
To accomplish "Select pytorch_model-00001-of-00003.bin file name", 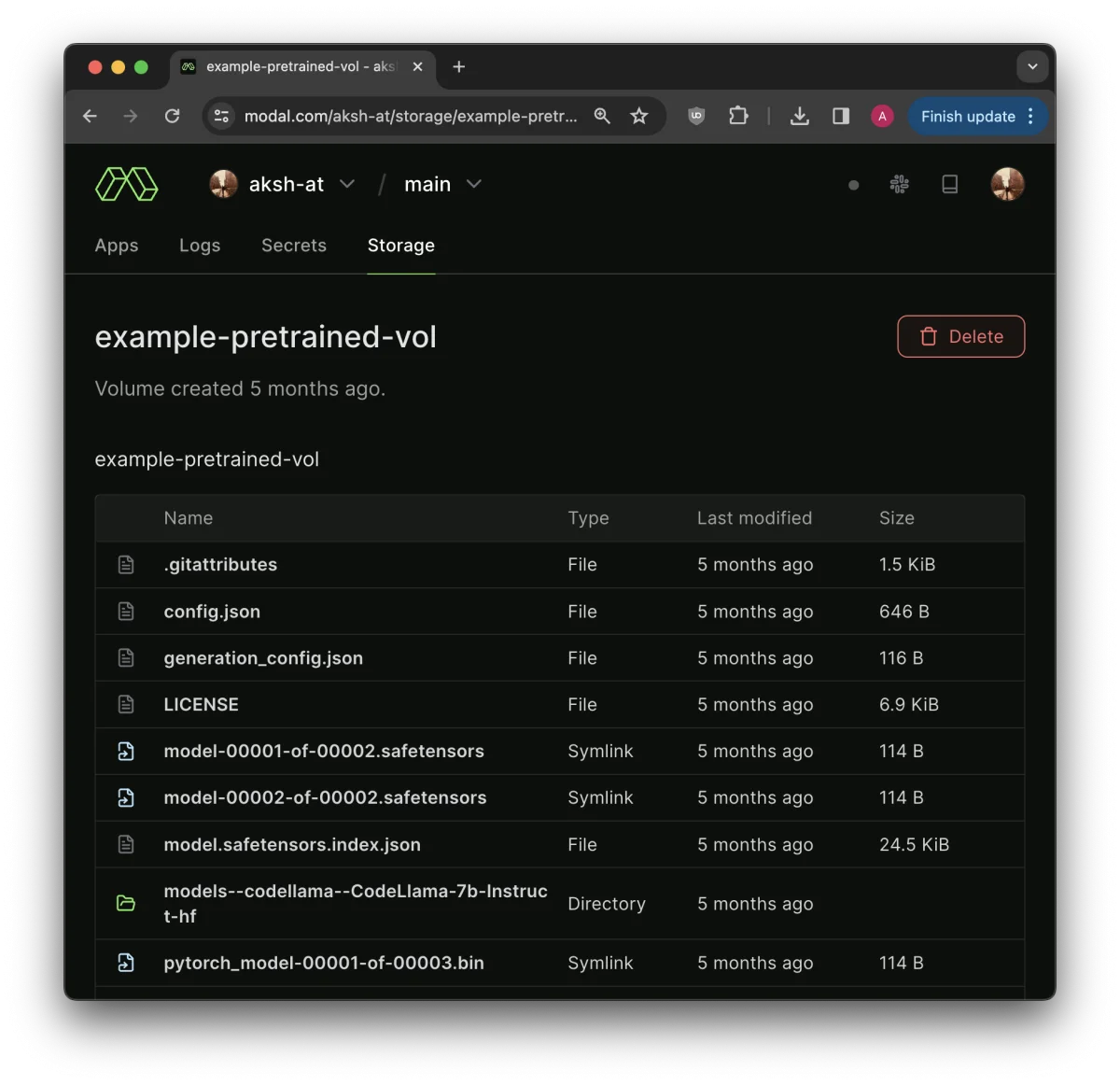I will point(324,963).
